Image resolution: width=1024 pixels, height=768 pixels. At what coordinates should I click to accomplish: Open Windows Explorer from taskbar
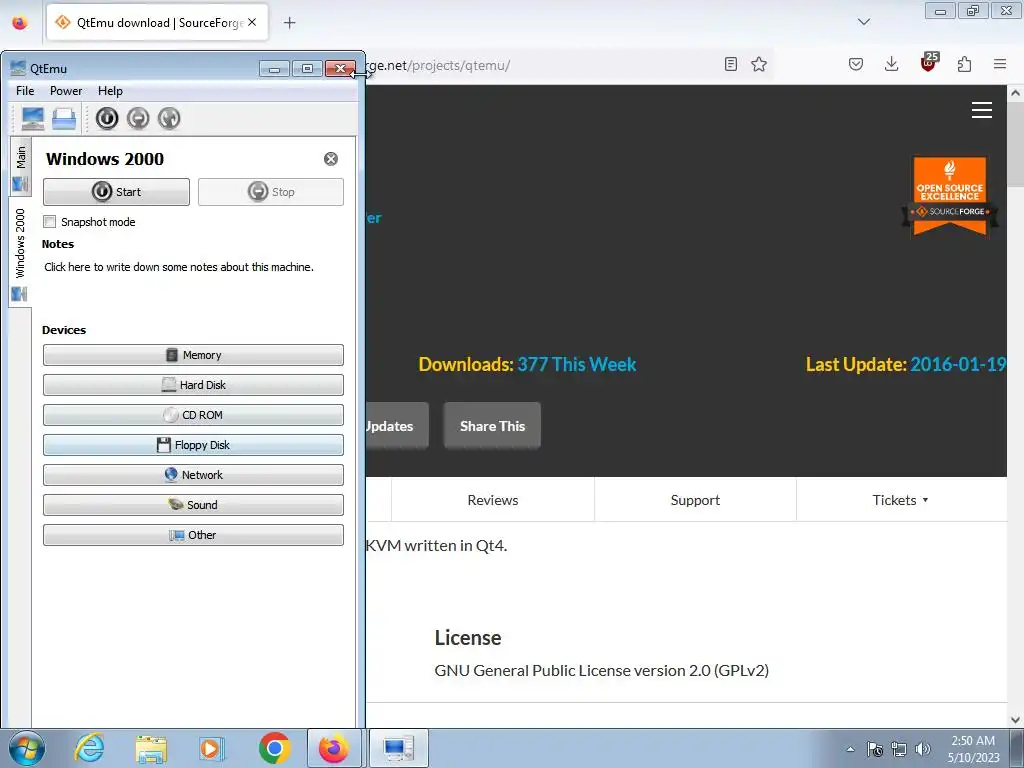(151, 748)
